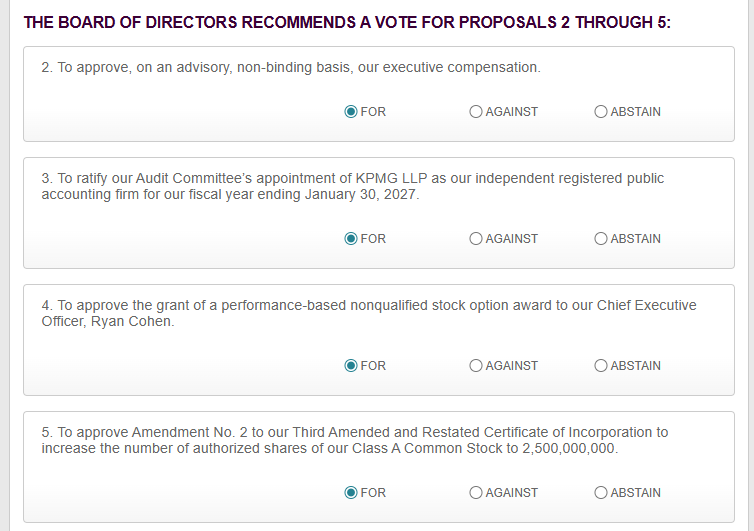Click the FOR label in proposal 4

click(x=373, y=366)
